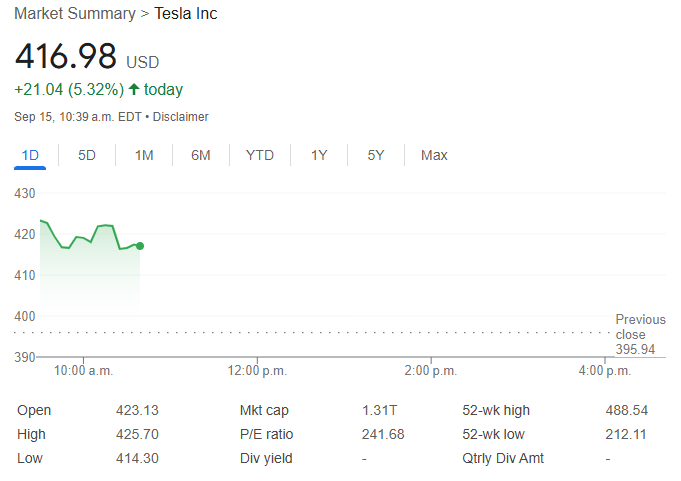Click the Tesla Inc title
Image resolution: width=681 pixels, height=481 pixels.
click(x=185, y=14)
